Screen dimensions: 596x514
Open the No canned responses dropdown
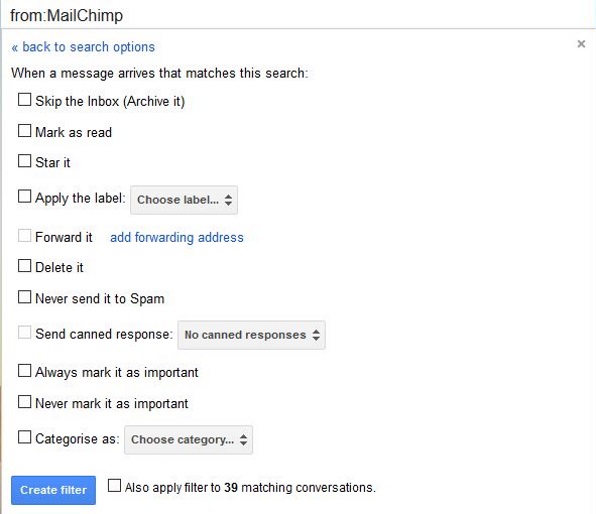point(251,335)
